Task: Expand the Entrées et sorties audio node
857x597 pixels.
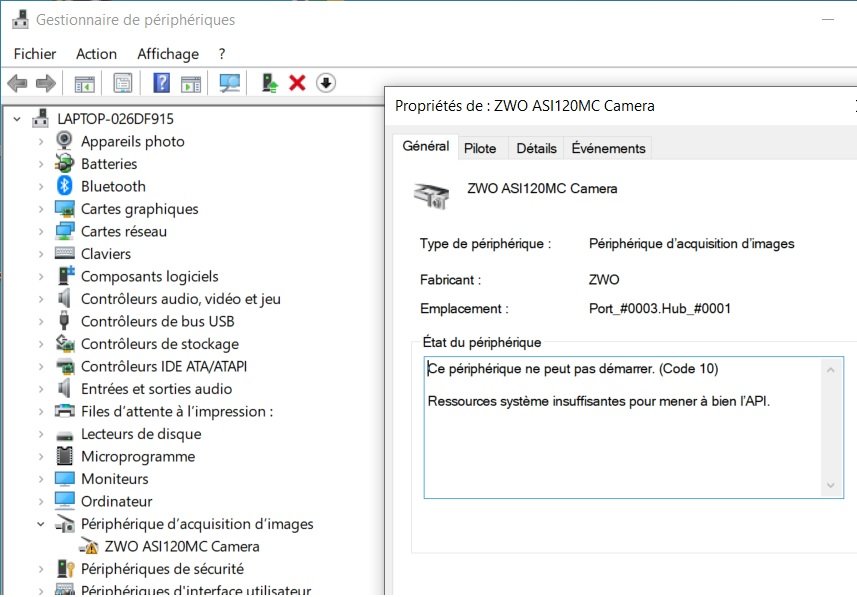Action: coord(40,389)
